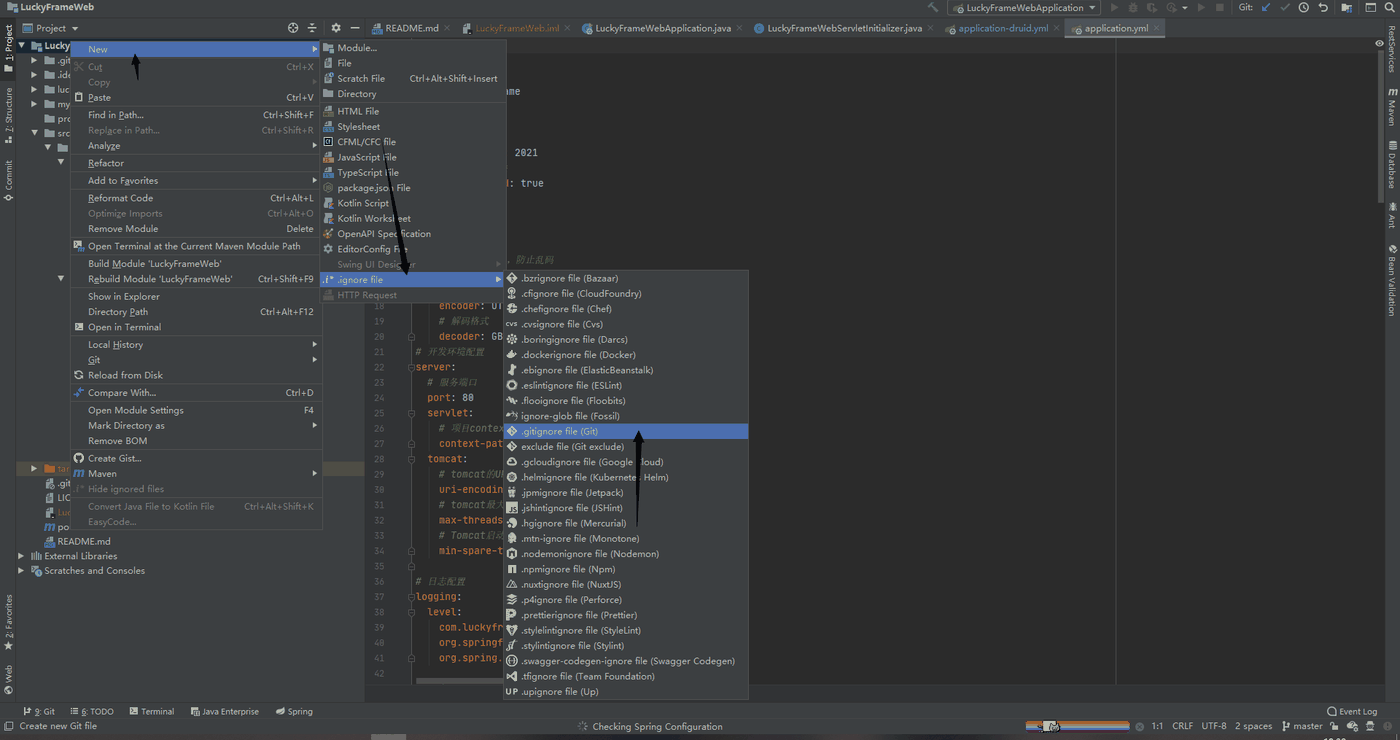Screen dimensions: 1400x740
Task: Open Search Everywhere magnifier icon
Action: point(1390,8)
